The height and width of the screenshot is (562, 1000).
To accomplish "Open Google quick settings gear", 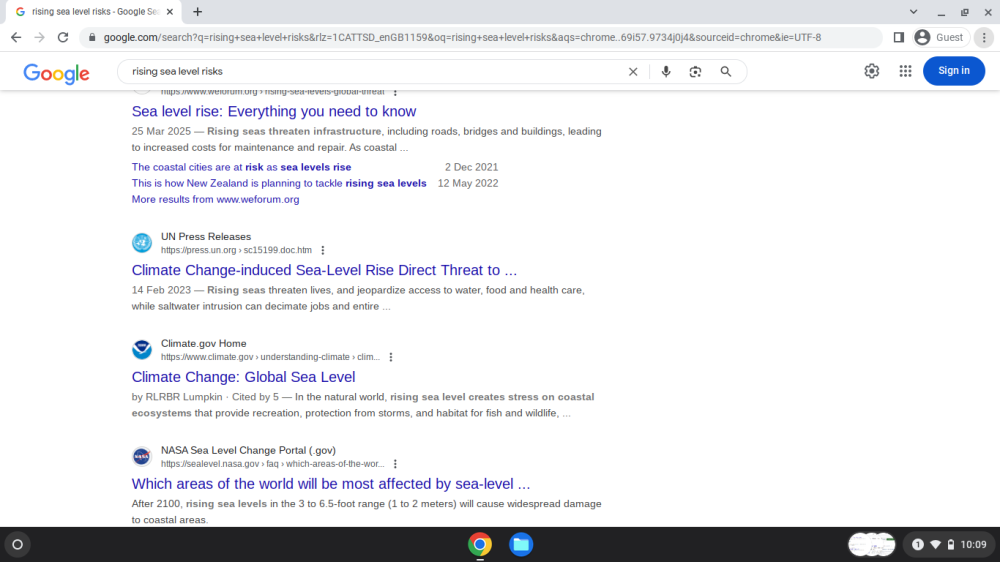I will tap(871, 71).
